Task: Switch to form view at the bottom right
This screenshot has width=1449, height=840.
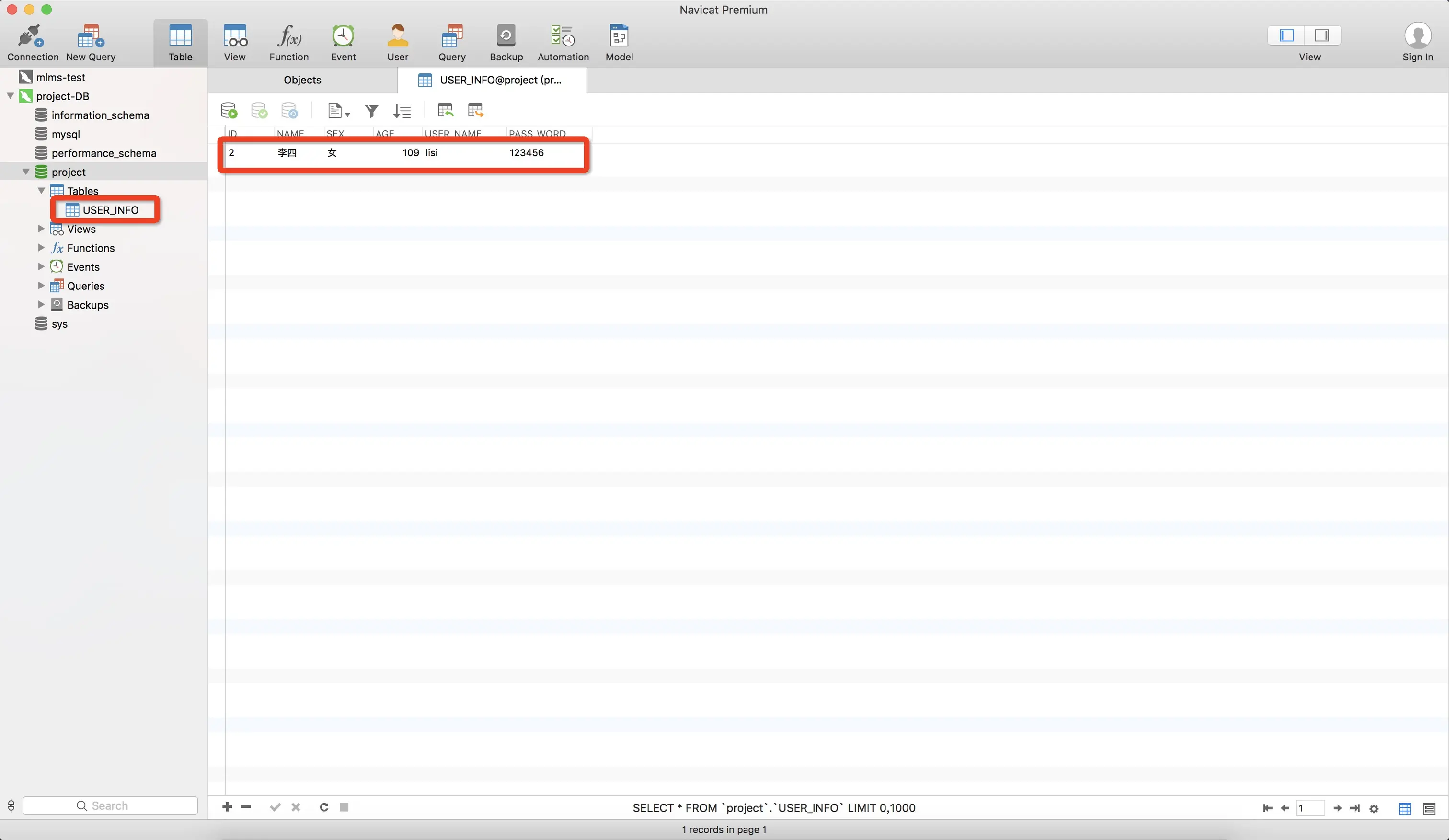Action: (1428, 808)
